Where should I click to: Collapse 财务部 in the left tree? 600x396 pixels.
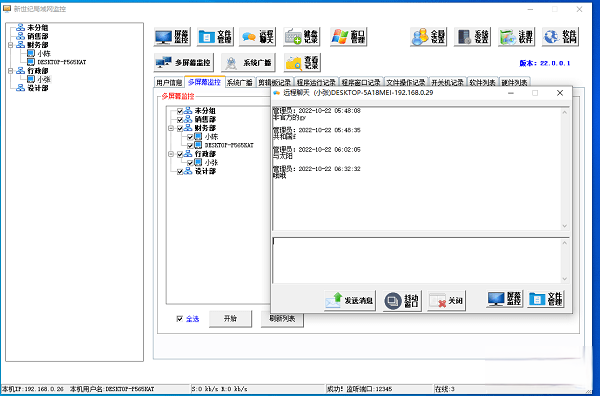11,45
